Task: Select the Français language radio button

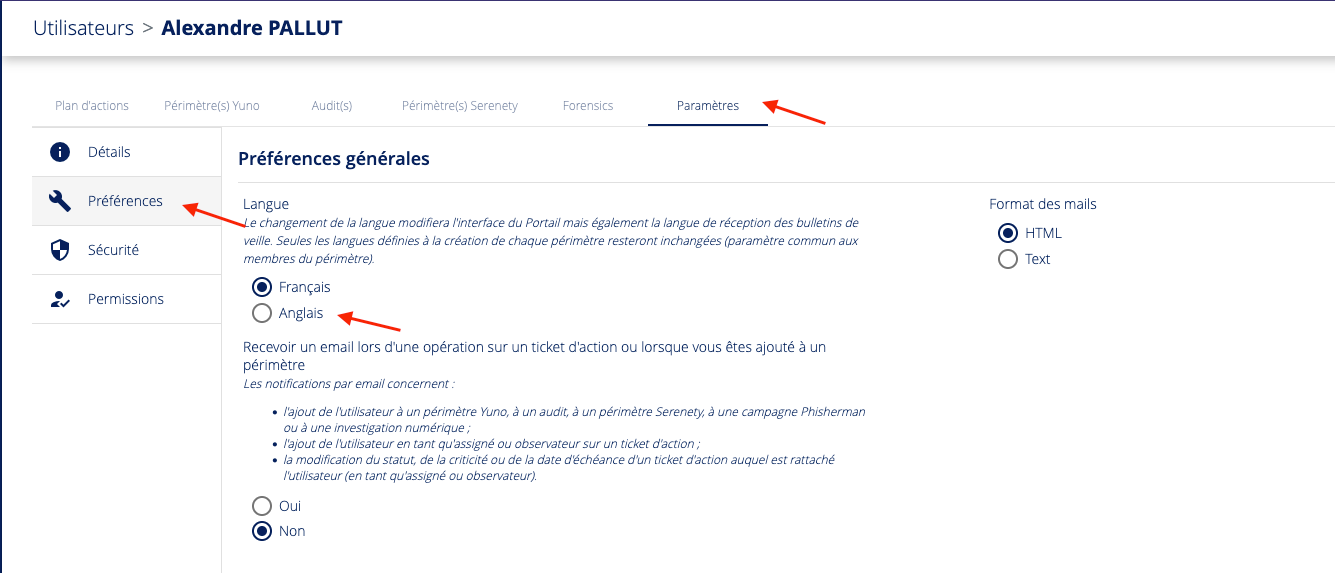Action: (x=262, y=287)
